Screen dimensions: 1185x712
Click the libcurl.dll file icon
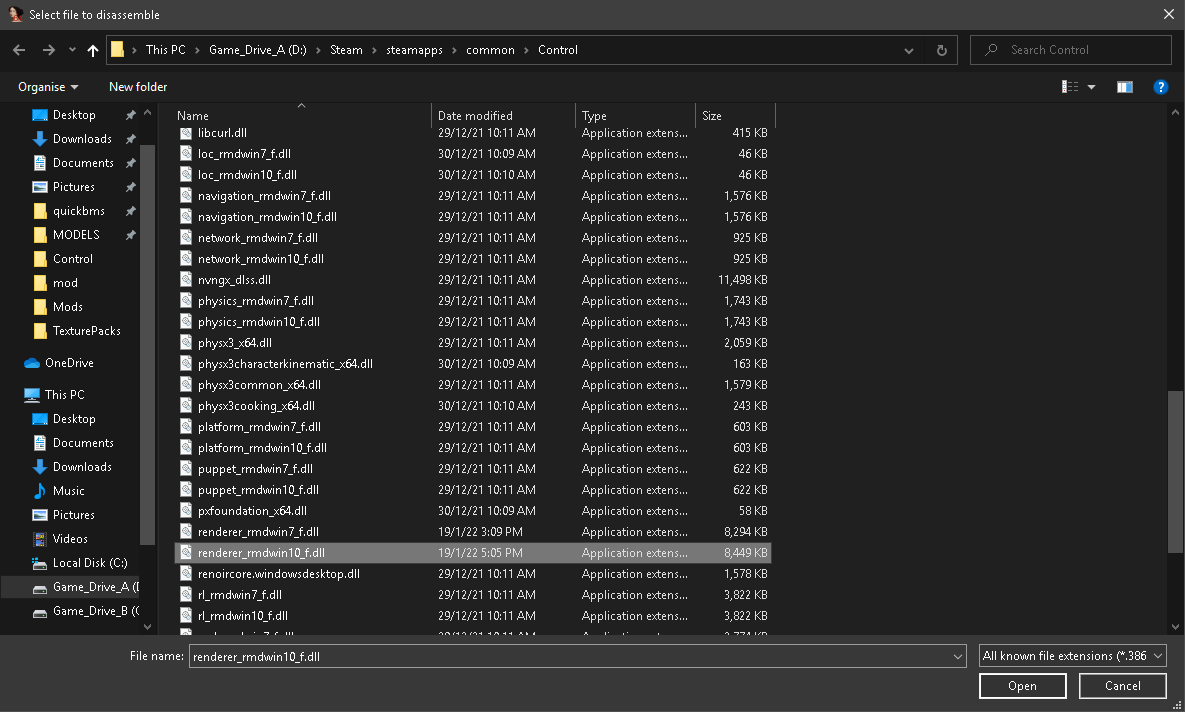[x=185, y=133]
